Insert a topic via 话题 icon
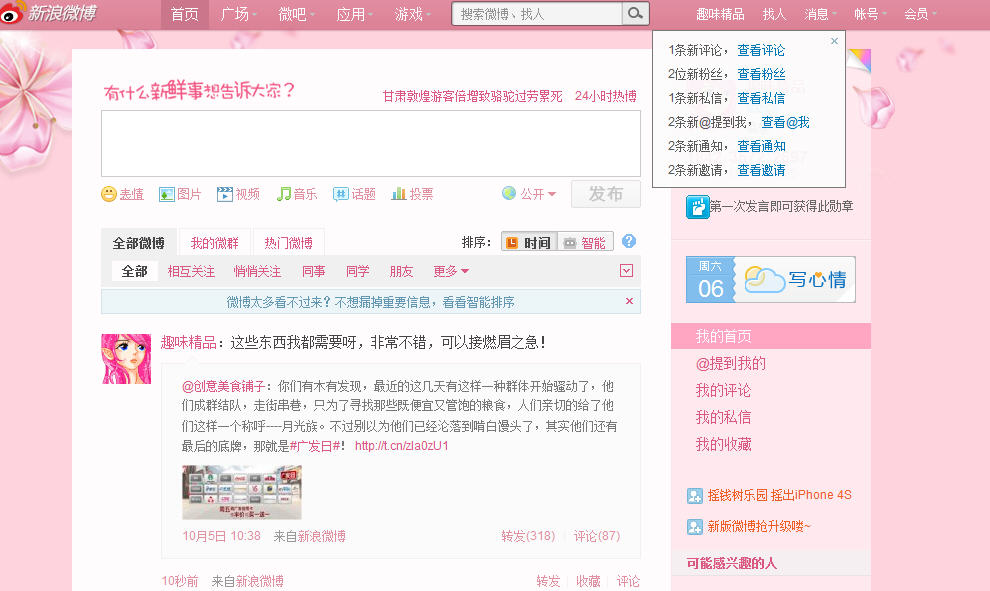990x591 pixels. coord(354,194)
